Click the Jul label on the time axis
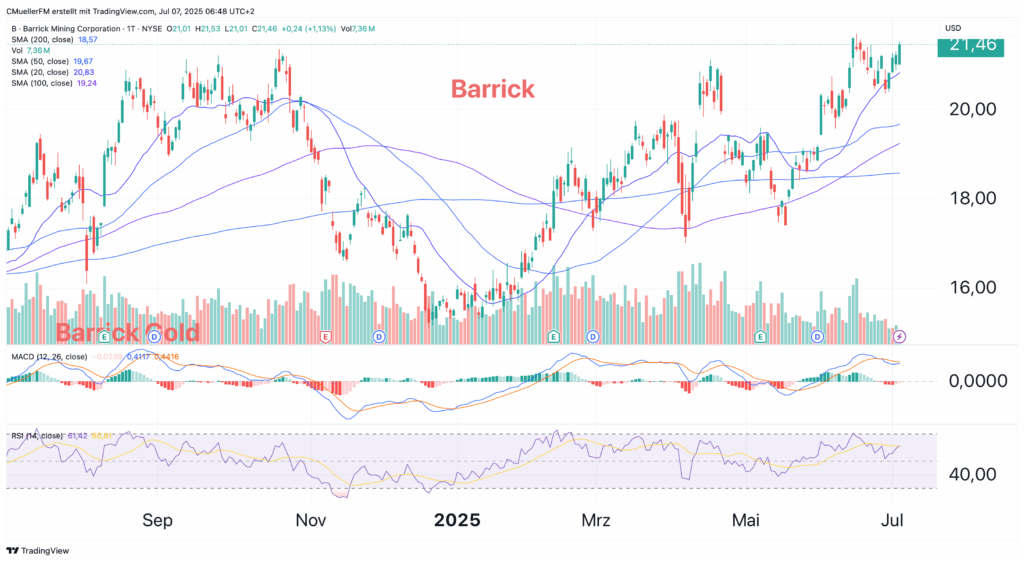 click(892, 520)
